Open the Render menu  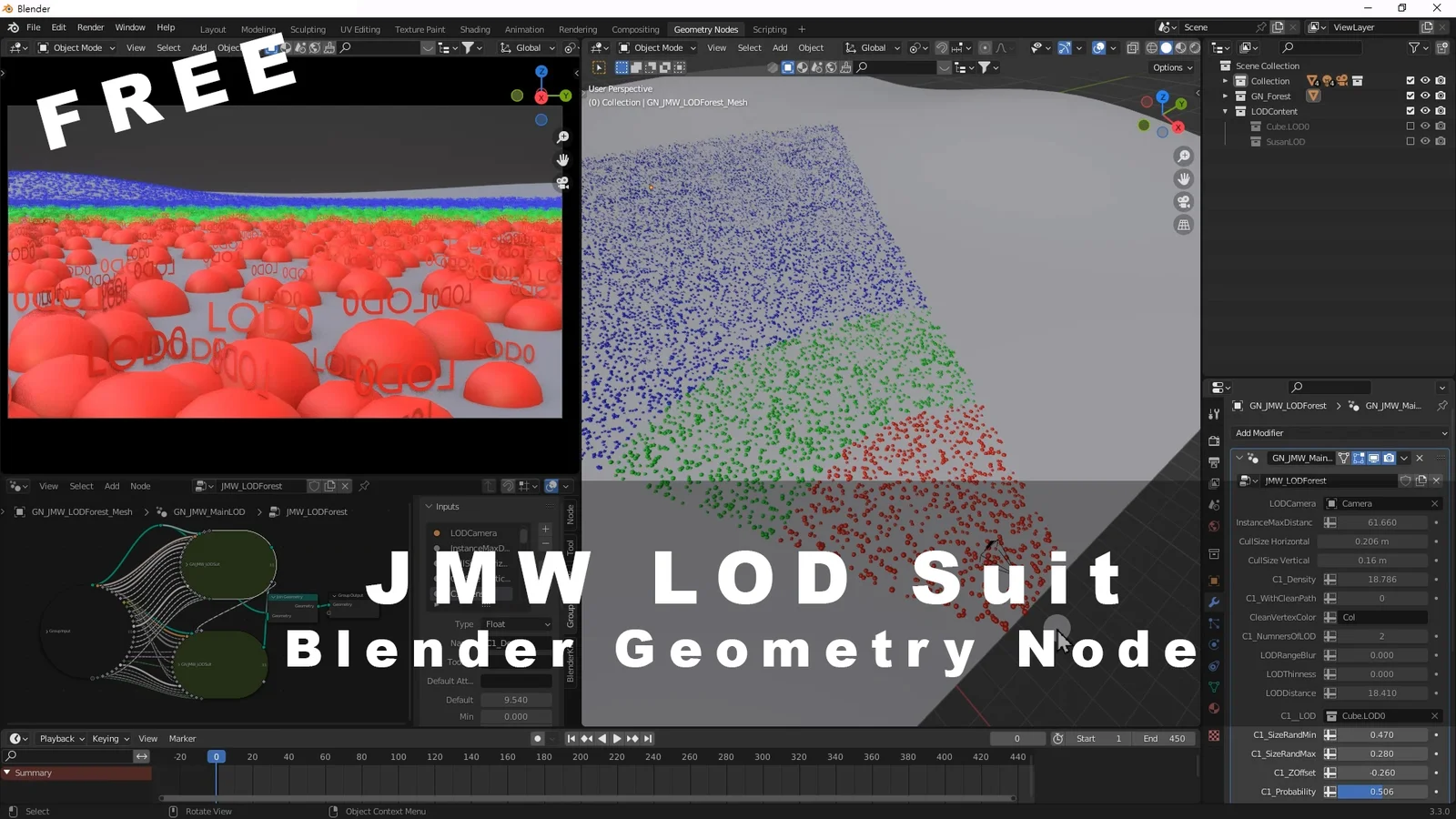[90, 27]
